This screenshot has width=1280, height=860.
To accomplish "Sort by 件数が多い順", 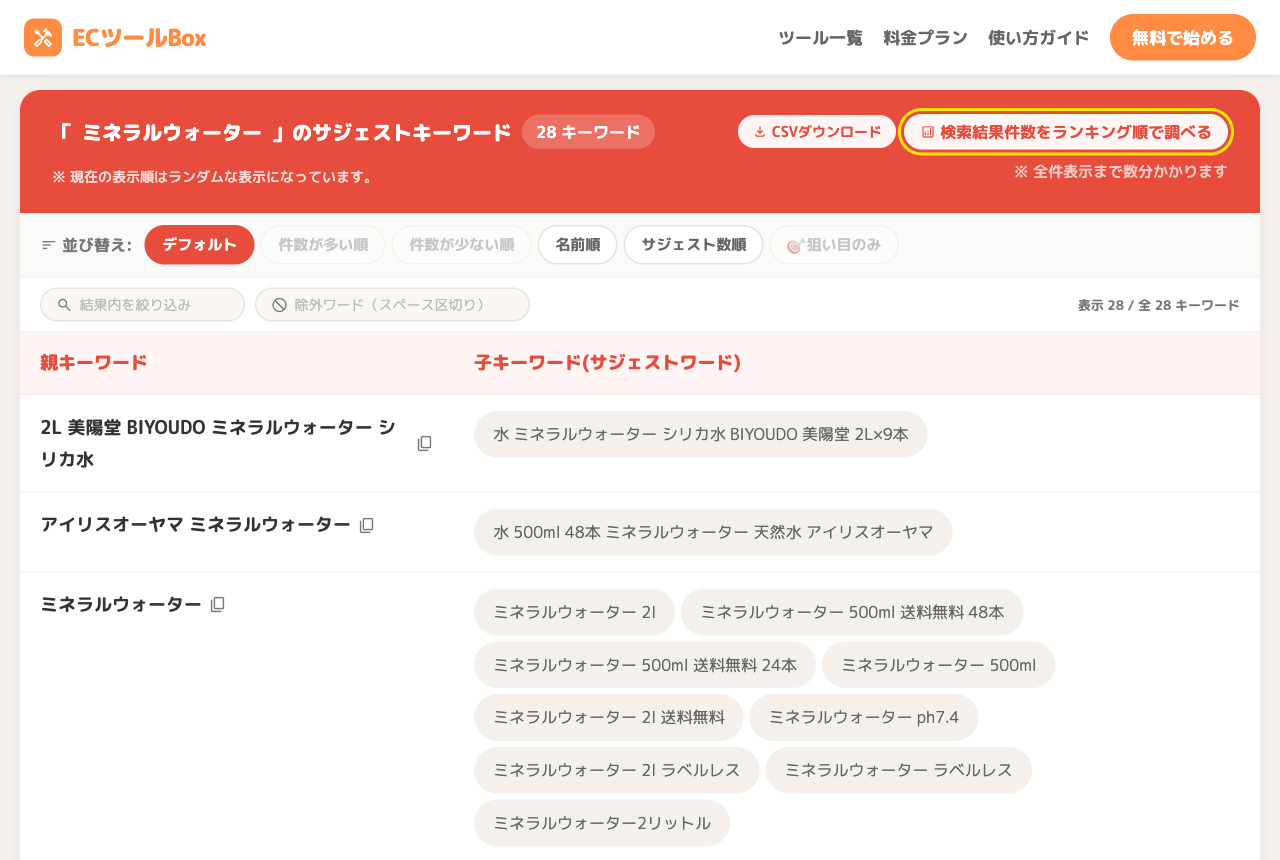I will (323, 245).
